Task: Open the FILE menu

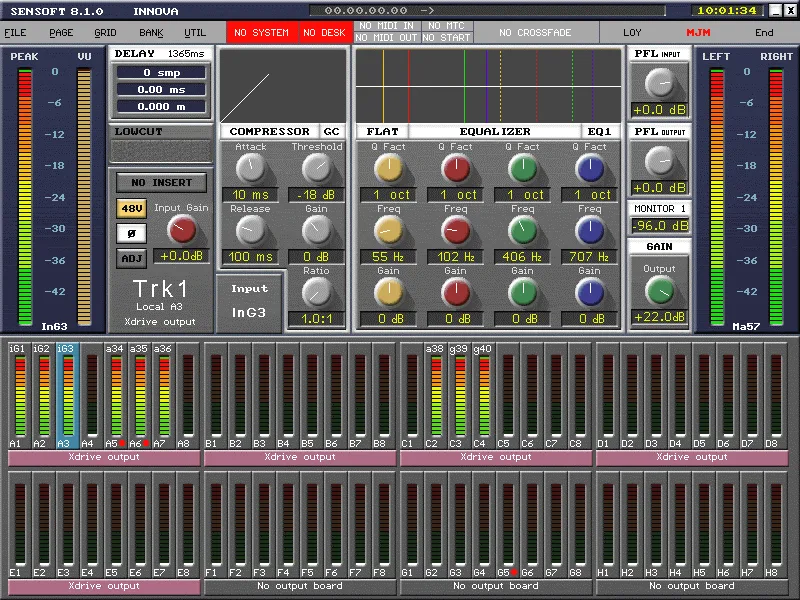Action: tap(15, 33)
